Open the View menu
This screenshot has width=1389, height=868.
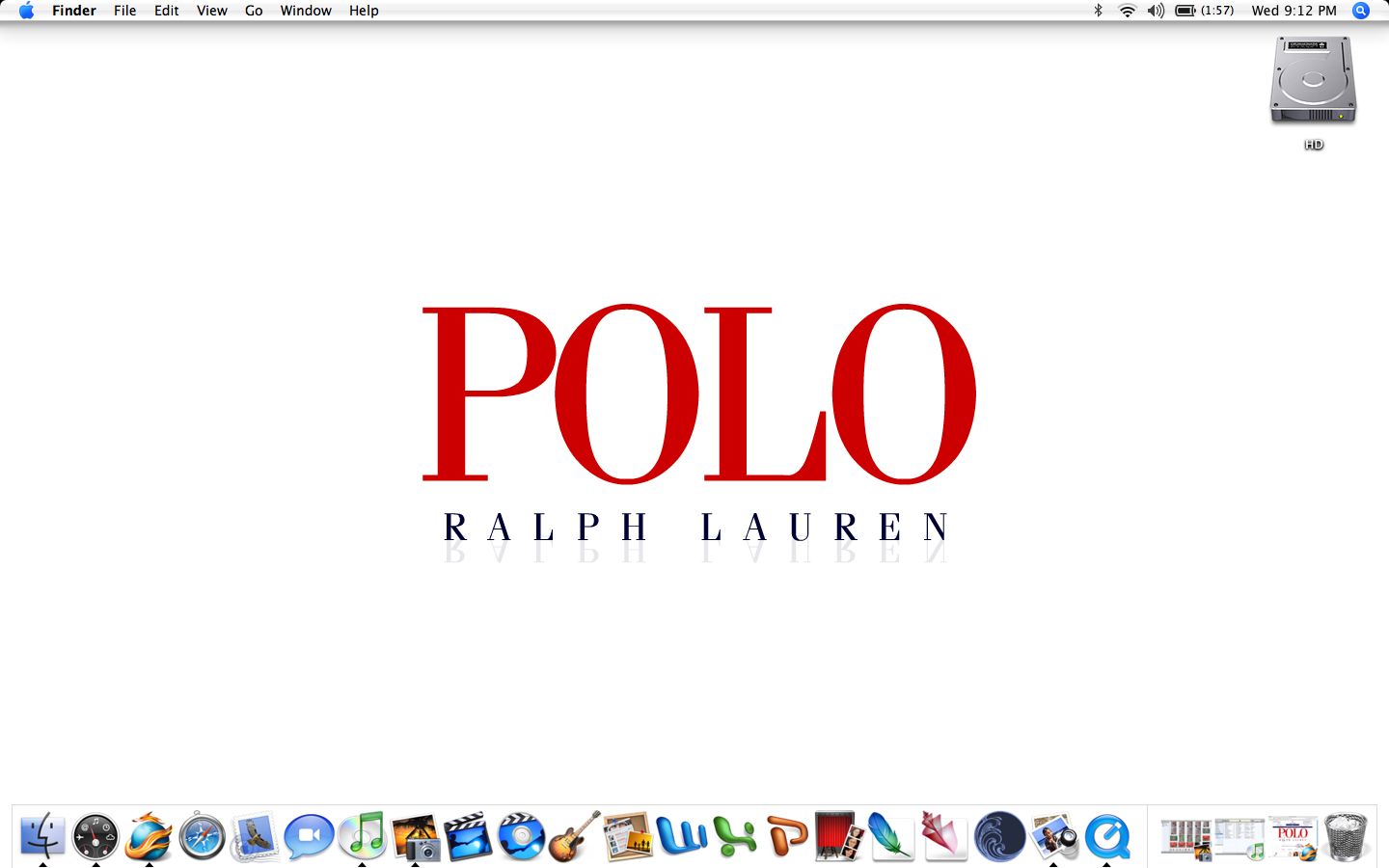pos(212,11)
